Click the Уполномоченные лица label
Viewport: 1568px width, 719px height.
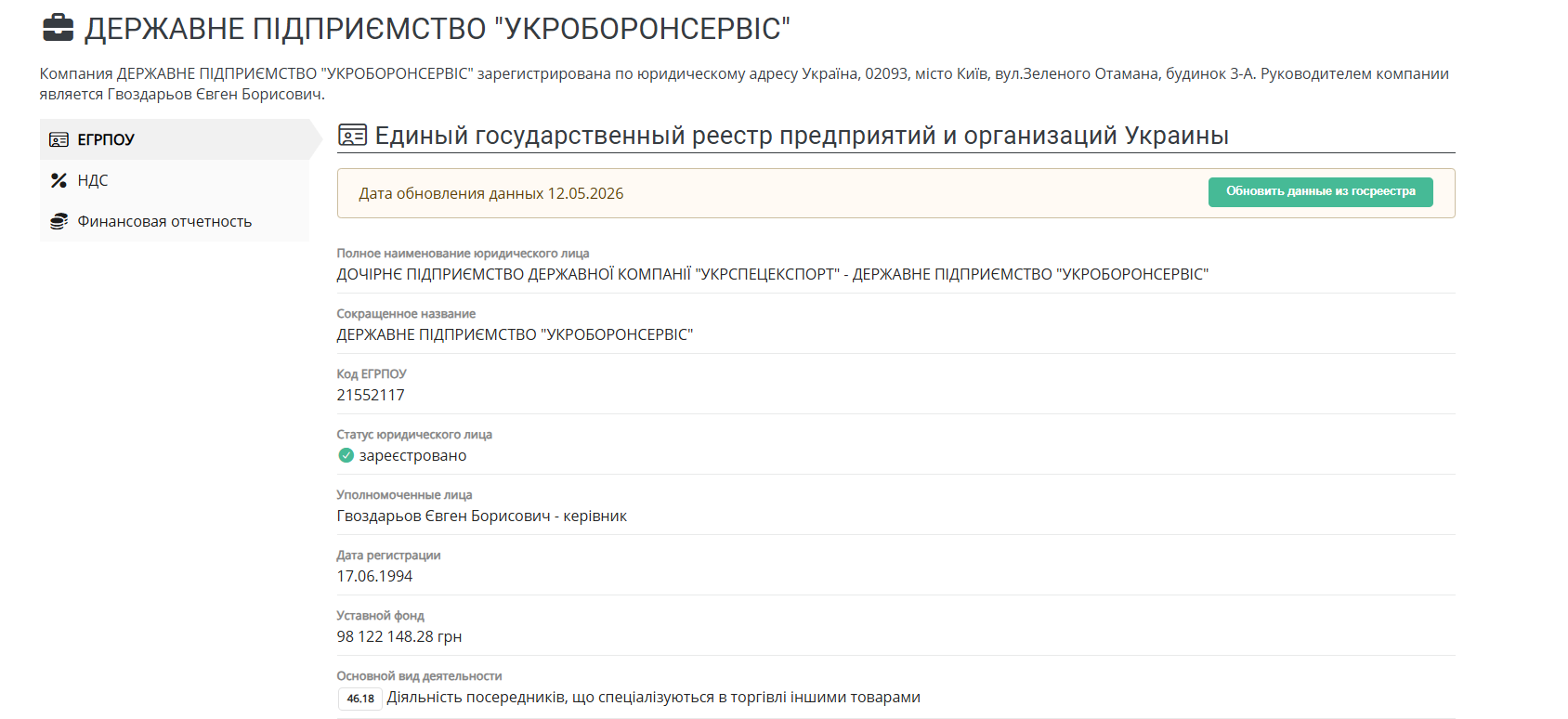tap(404, 494)
